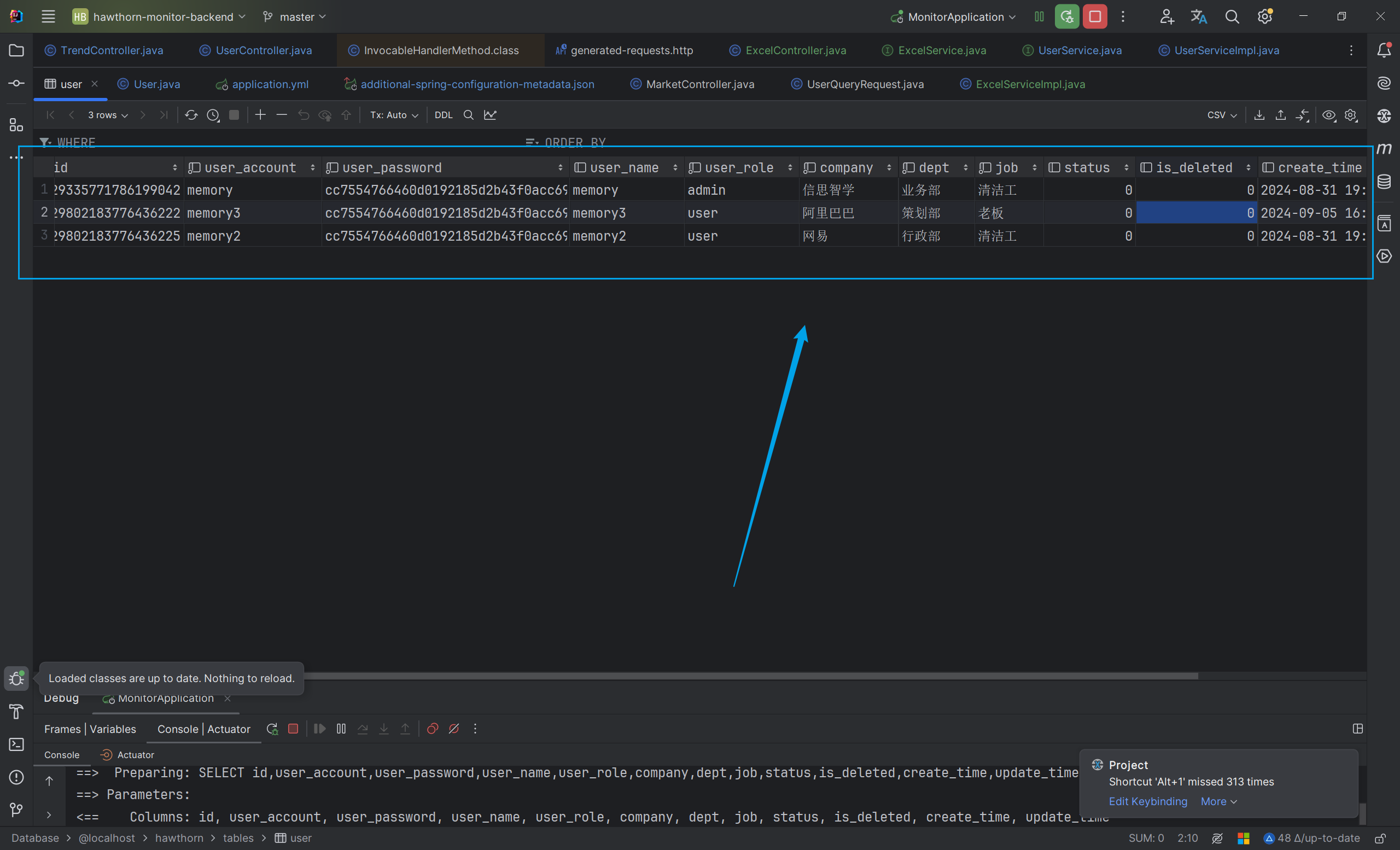The width and height of the screenshot is (1400, 850).
Task: Open the 3 rows page size dropdown
Action: point(108,115)
